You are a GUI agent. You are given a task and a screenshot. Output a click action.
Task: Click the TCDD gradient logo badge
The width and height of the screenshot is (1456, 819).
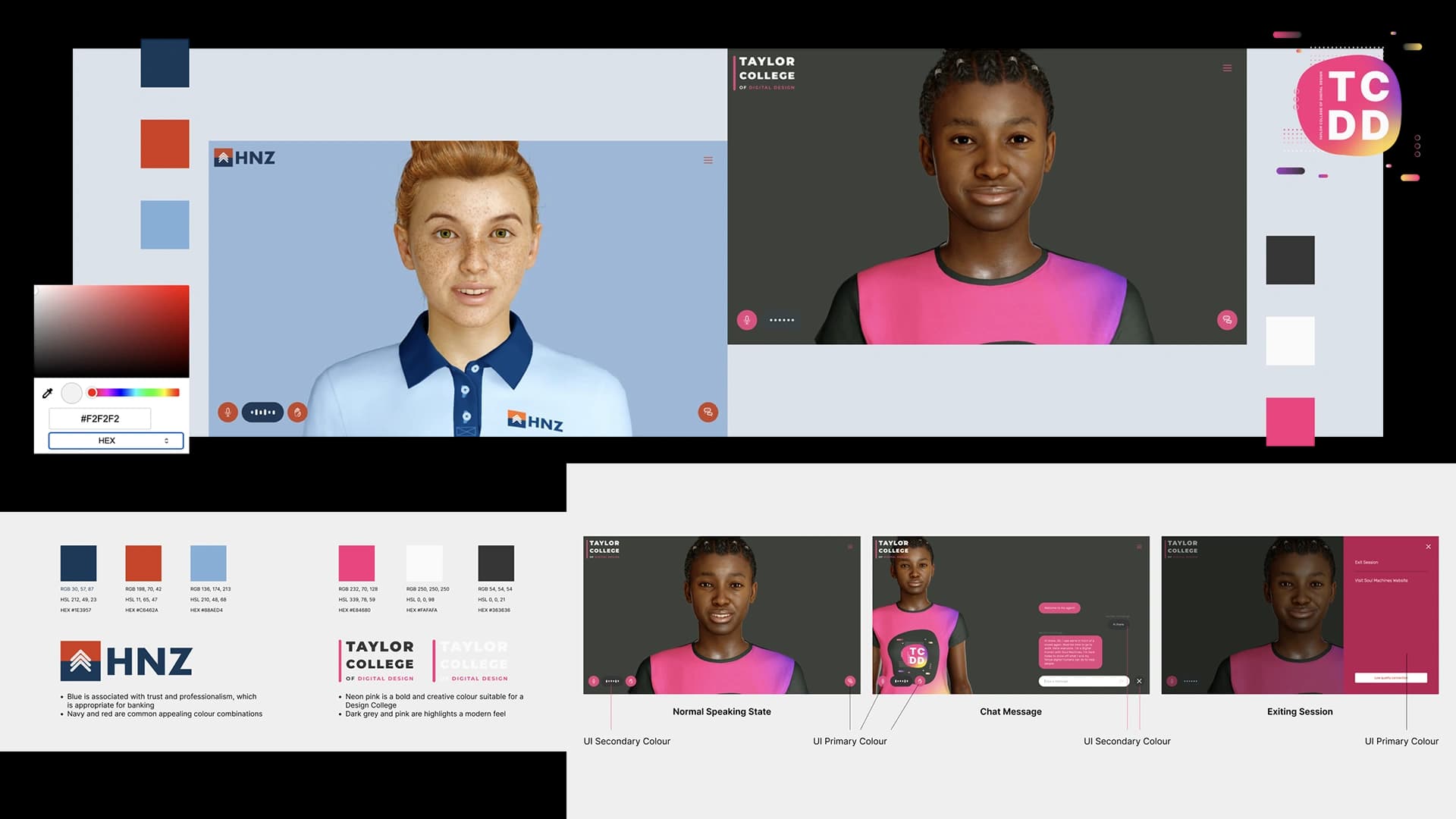(x=1349, y=105)
